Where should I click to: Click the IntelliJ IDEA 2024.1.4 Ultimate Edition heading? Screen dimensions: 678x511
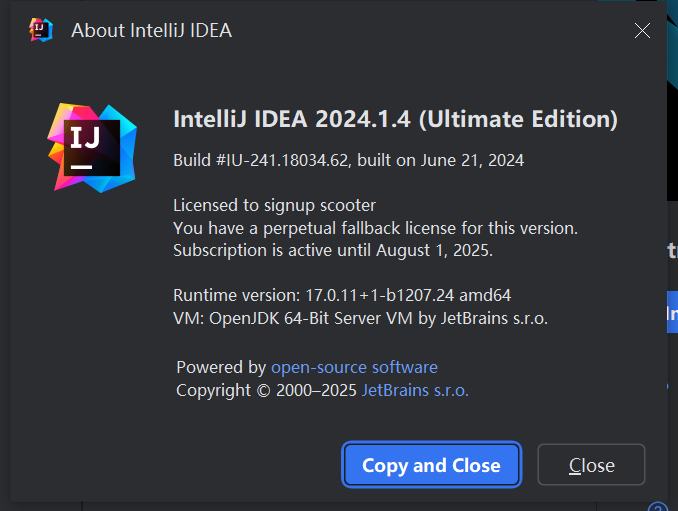point(395,120)
